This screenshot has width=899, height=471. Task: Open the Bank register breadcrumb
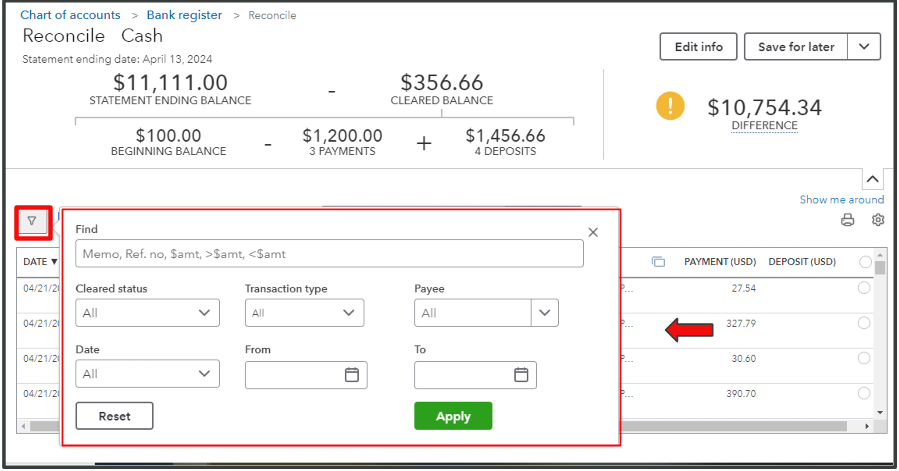184,15
